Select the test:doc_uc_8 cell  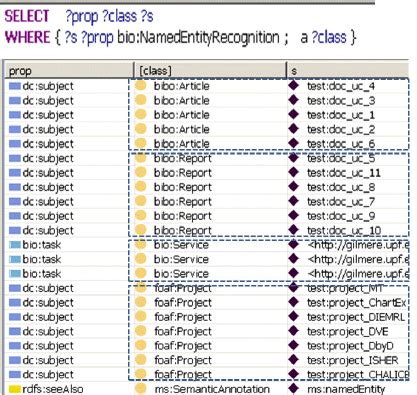point(341,187)
